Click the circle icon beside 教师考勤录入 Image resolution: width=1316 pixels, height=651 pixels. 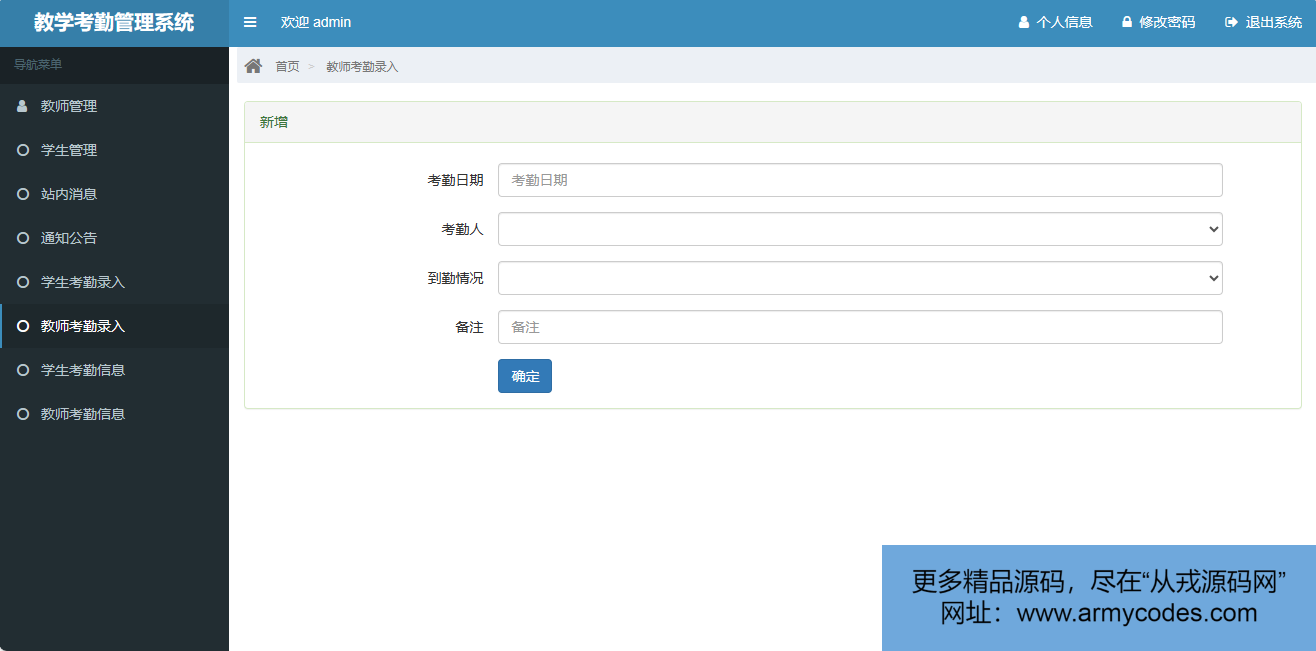point(23,326)
